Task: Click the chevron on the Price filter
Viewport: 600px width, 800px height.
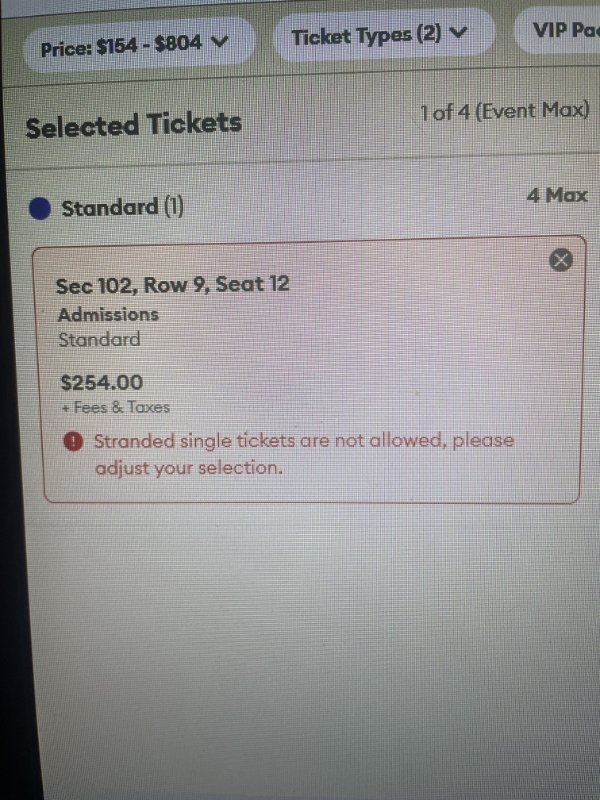Action: pos(221,42)
